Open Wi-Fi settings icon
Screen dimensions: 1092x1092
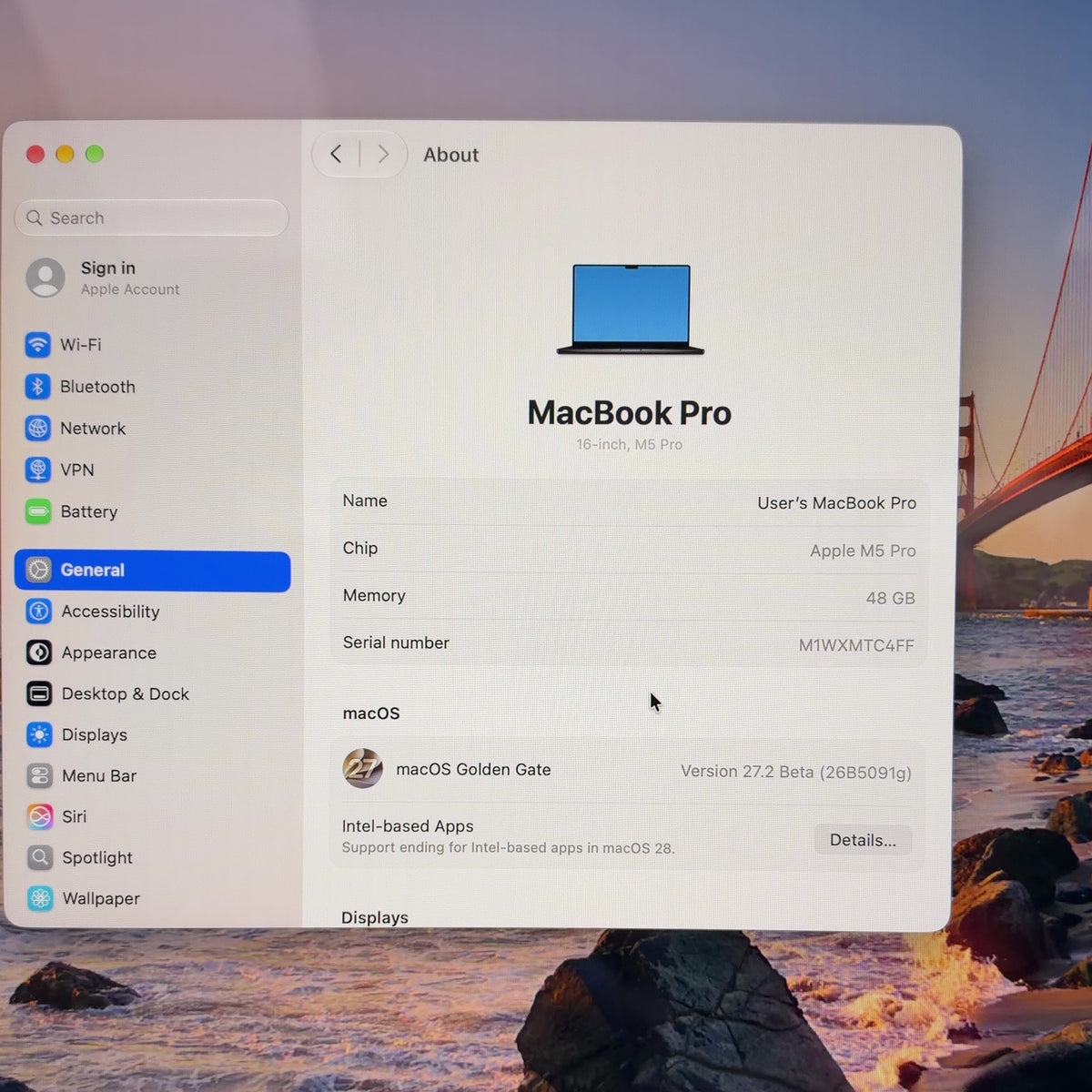click(37, 345)
